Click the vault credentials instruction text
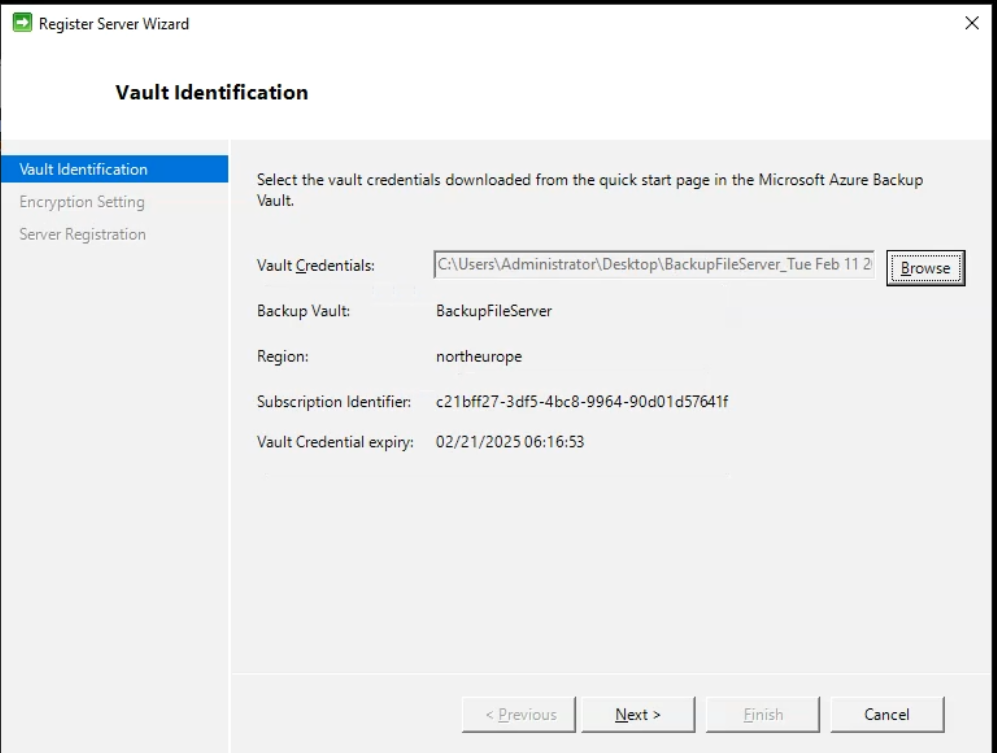This screenshot has width=997, height=753. (589, 190)
